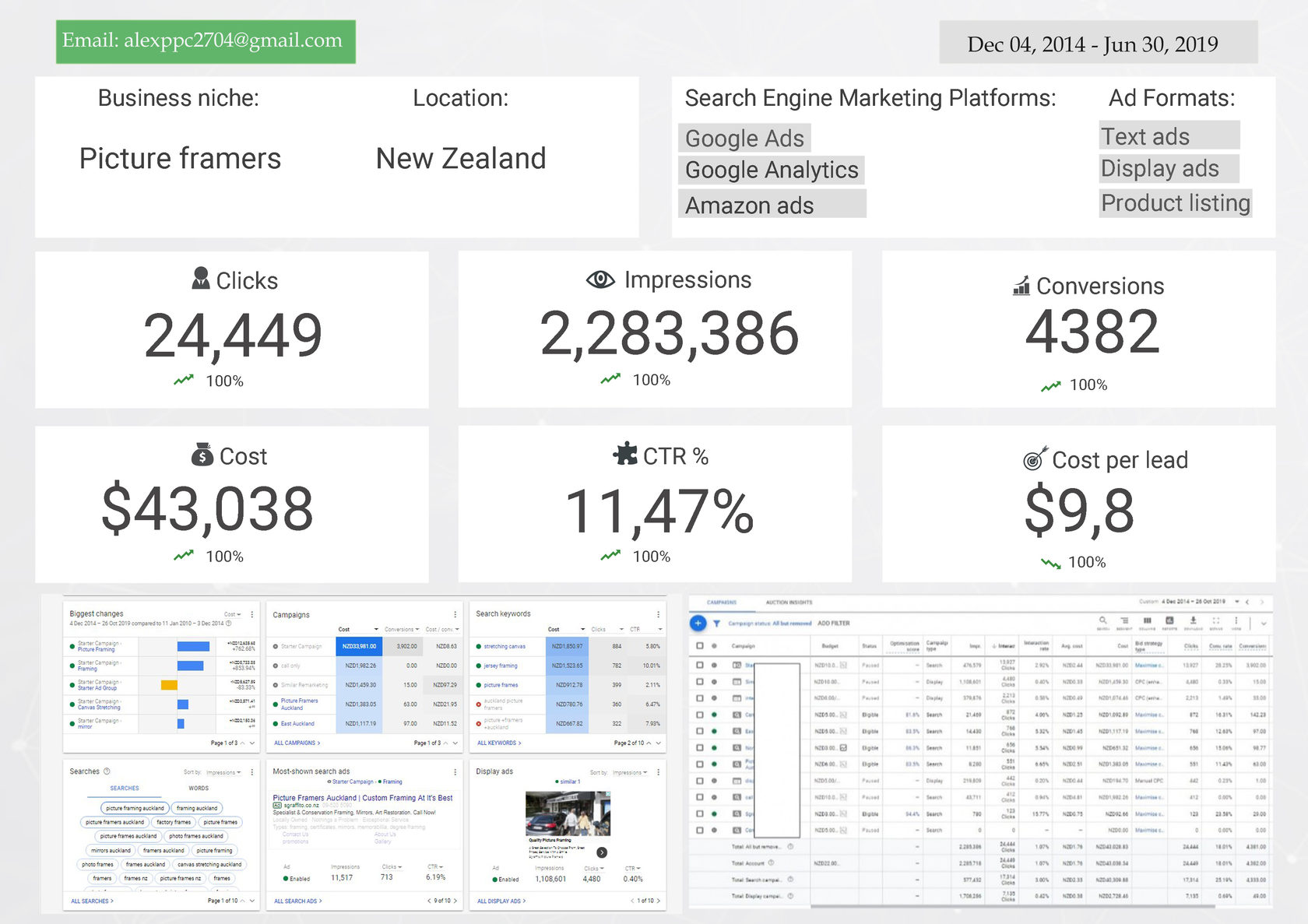Open the Columns icon in campaigns toolbar

tap(1147, 621)
